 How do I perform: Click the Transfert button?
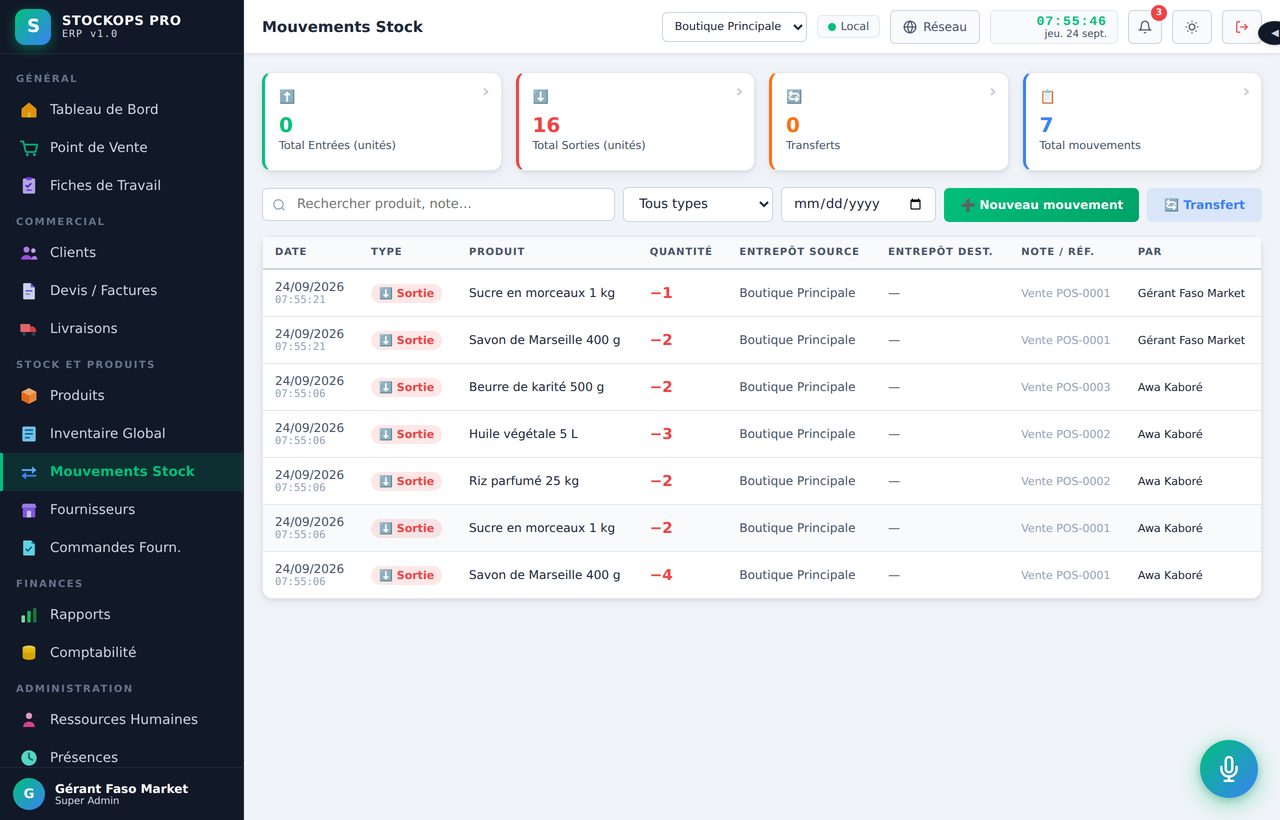tap(1204, 205)
